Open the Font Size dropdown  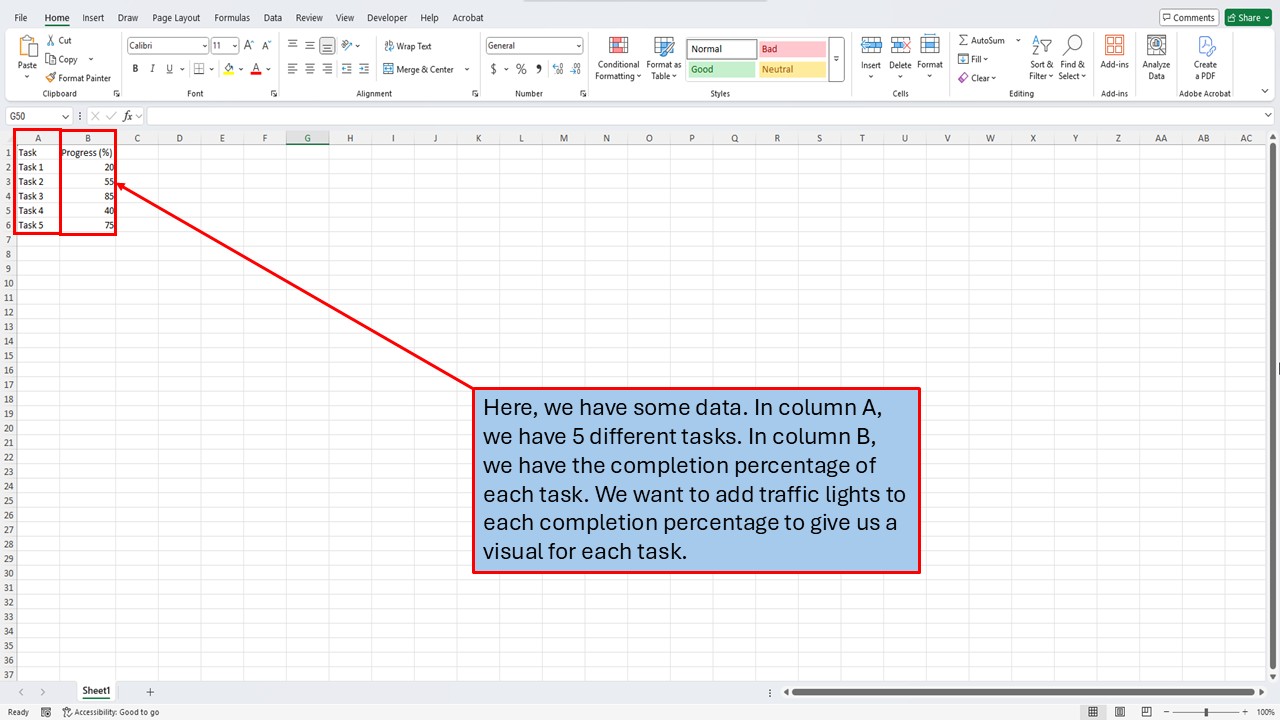(233, 45)
